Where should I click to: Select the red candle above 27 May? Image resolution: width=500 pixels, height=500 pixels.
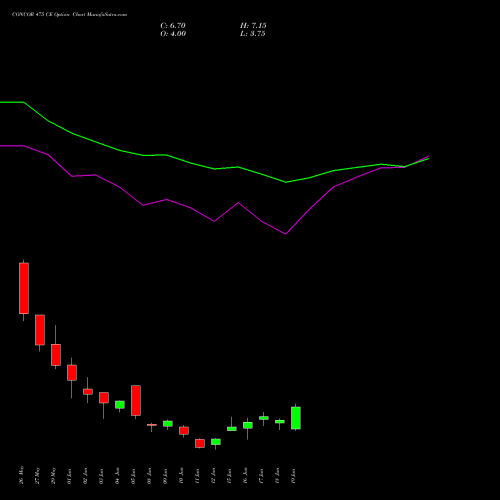tap(40, 330)
